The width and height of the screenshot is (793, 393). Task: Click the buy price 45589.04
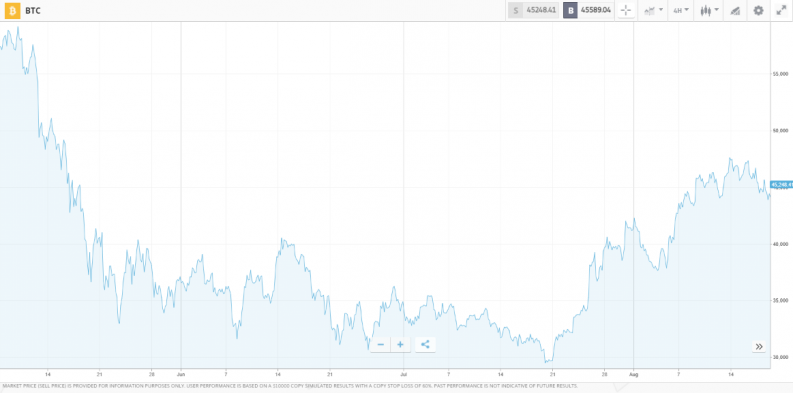[x=596, y=10]
